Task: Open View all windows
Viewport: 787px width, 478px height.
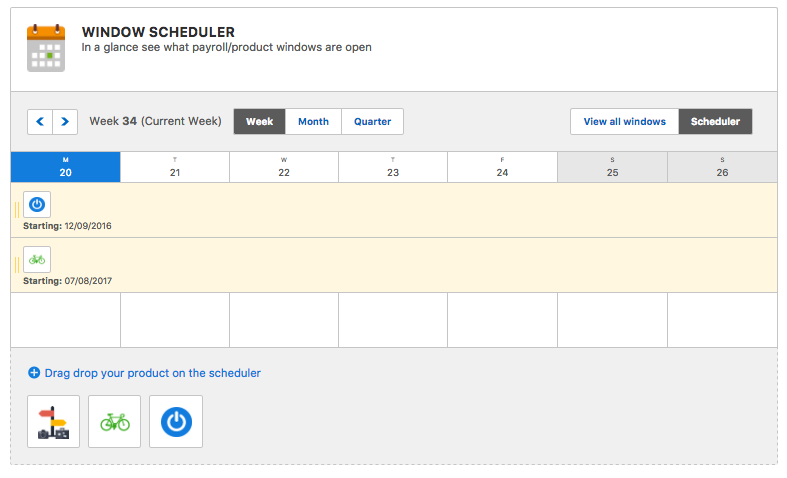Action: 624,122
